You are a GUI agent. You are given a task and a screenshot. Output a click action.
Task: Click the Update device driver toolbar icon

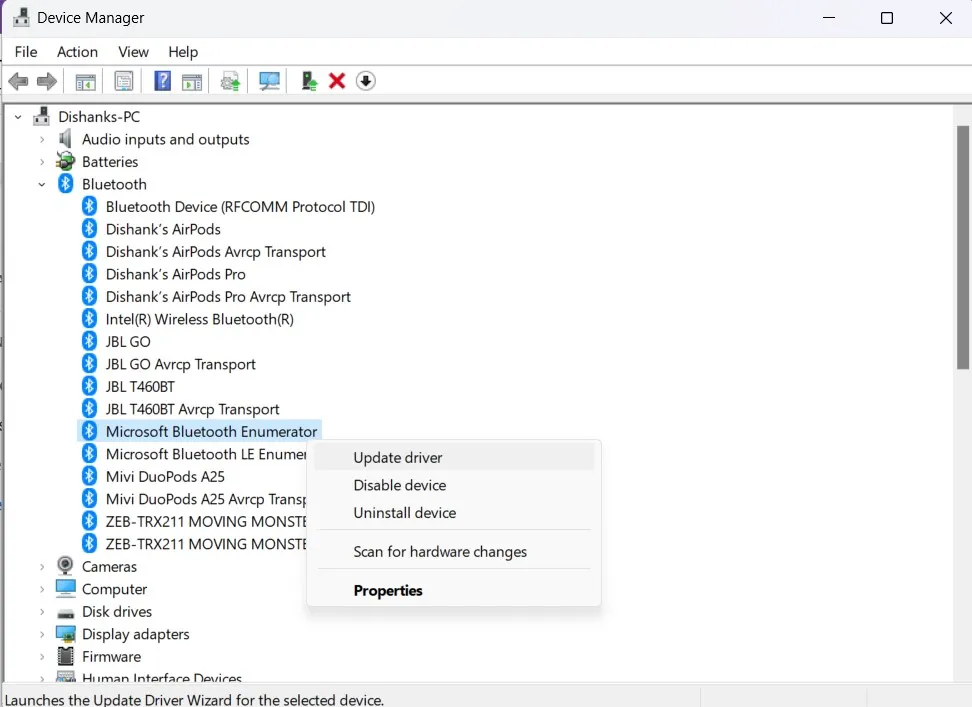(230, 81)
